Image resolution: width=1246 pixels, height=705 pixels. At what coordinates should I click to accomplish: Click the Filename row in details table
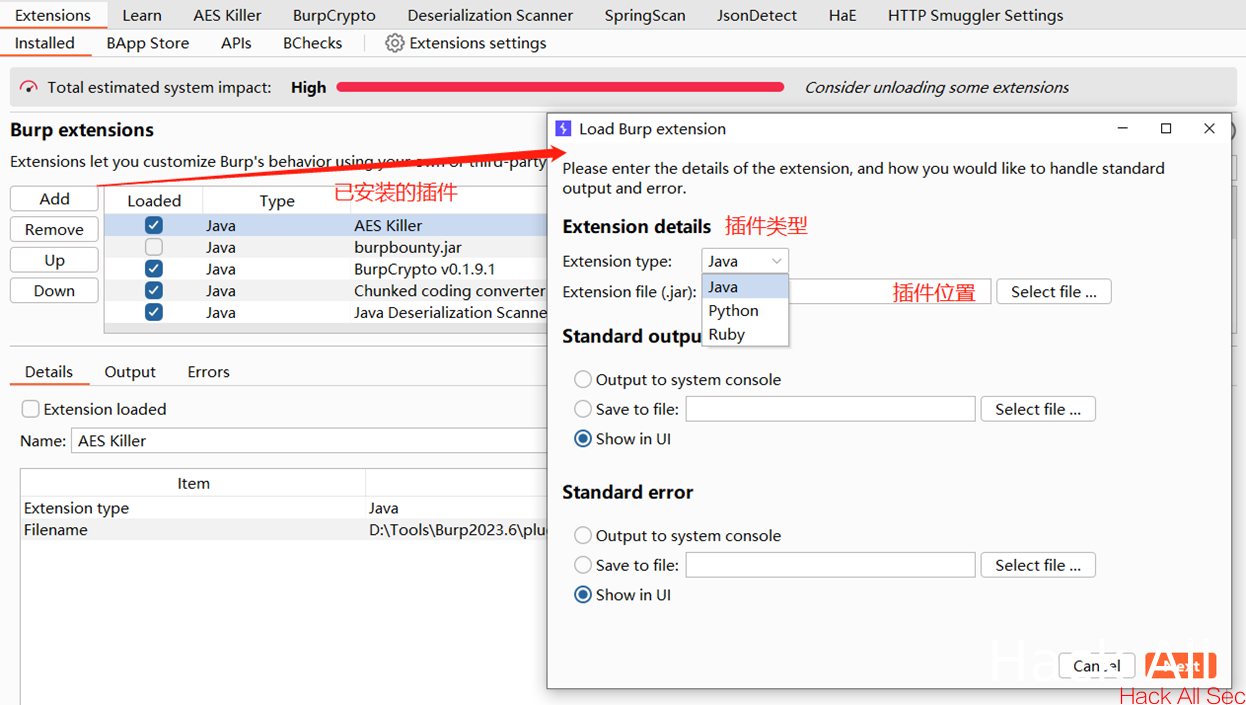pyautogui.click(x=284, y=530)
